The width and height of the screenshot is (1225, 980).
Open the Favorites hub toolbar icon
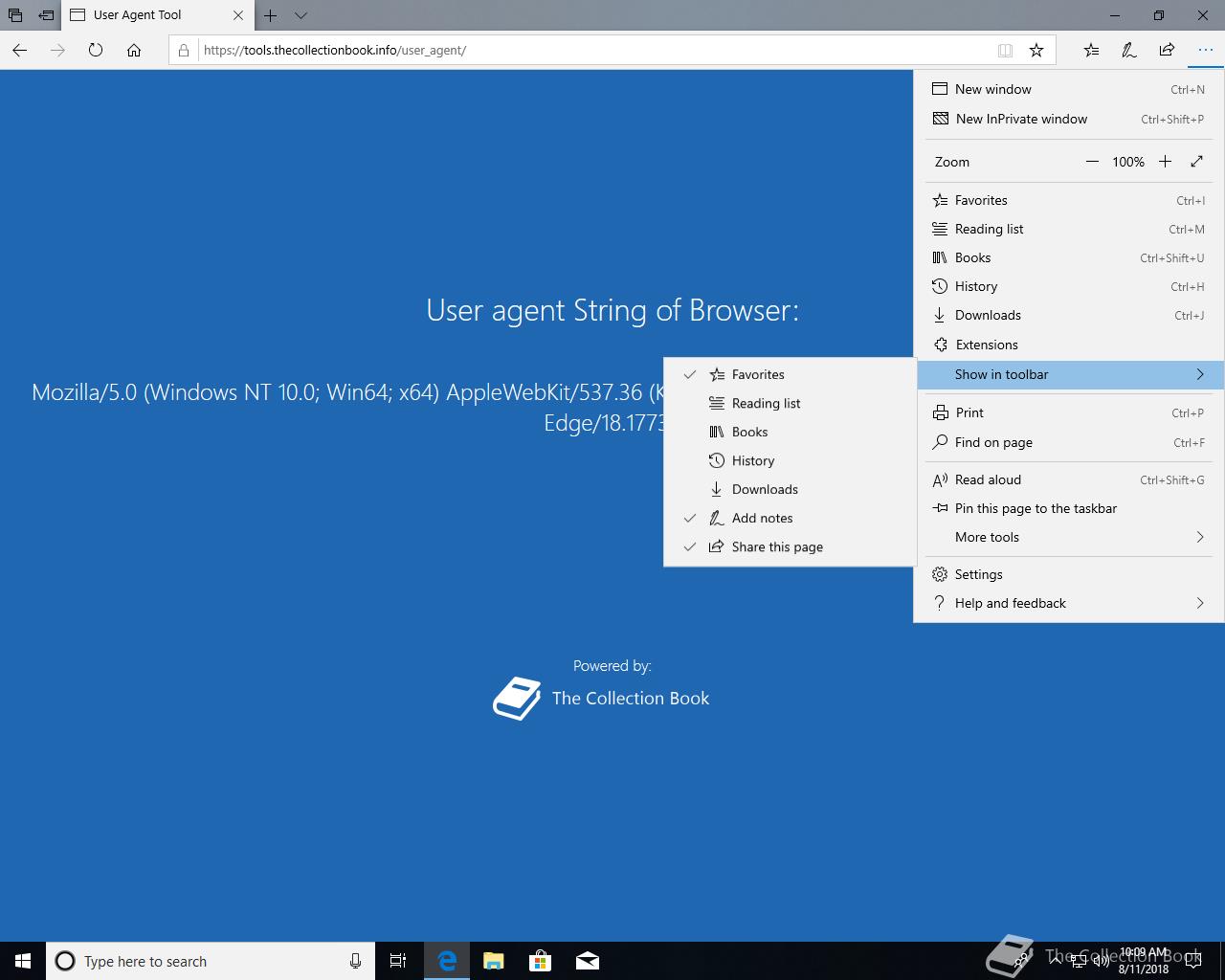pos(1091,50)
